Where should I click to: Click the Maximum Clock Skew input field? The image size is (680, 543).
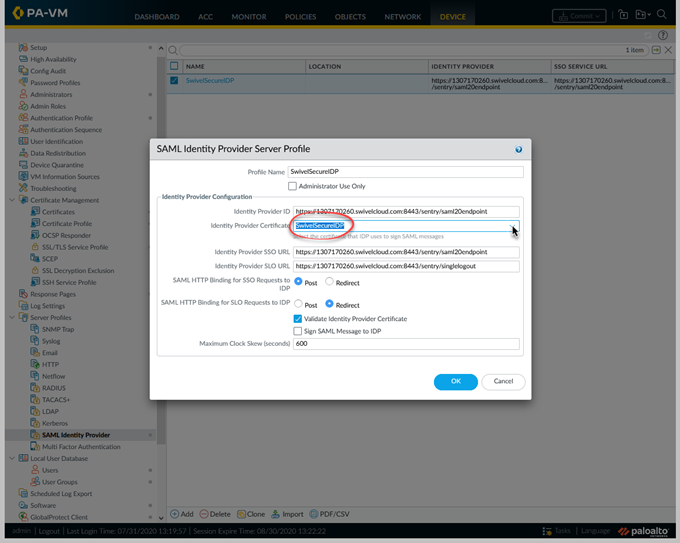point(406,344)
